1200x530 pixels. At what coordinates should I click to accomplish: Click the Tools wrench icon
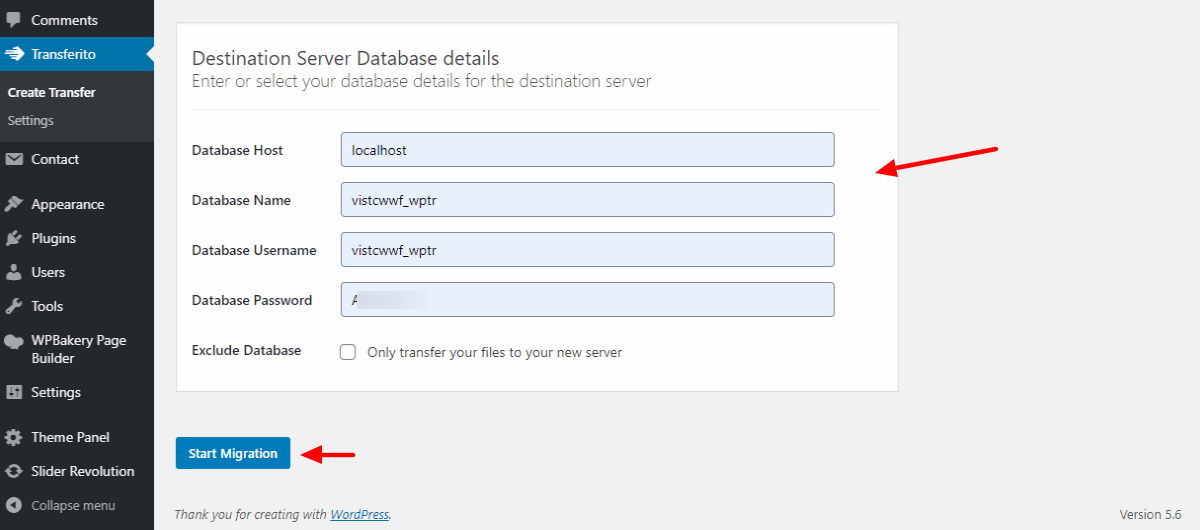tap(14, 306)
